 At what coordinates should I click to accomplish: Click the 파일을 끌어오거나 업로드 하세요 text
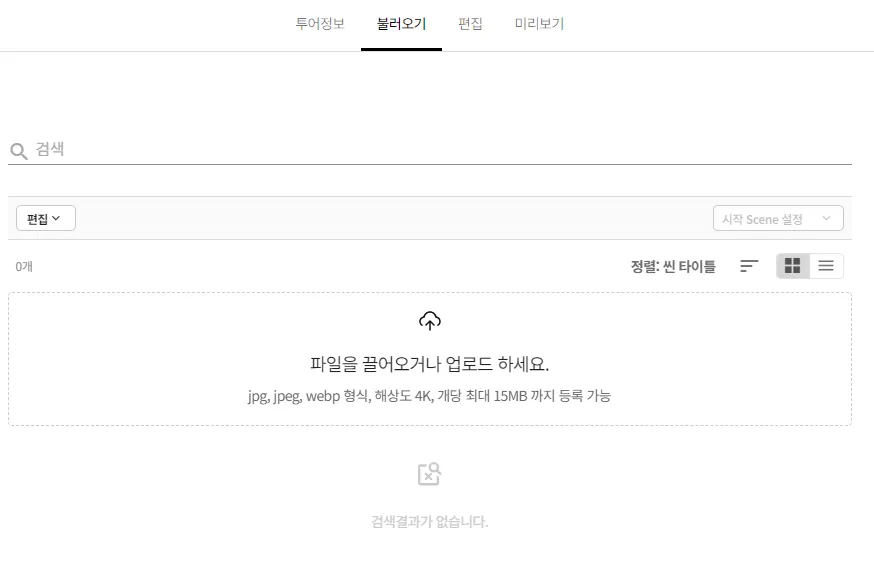[x=430, y=364]
